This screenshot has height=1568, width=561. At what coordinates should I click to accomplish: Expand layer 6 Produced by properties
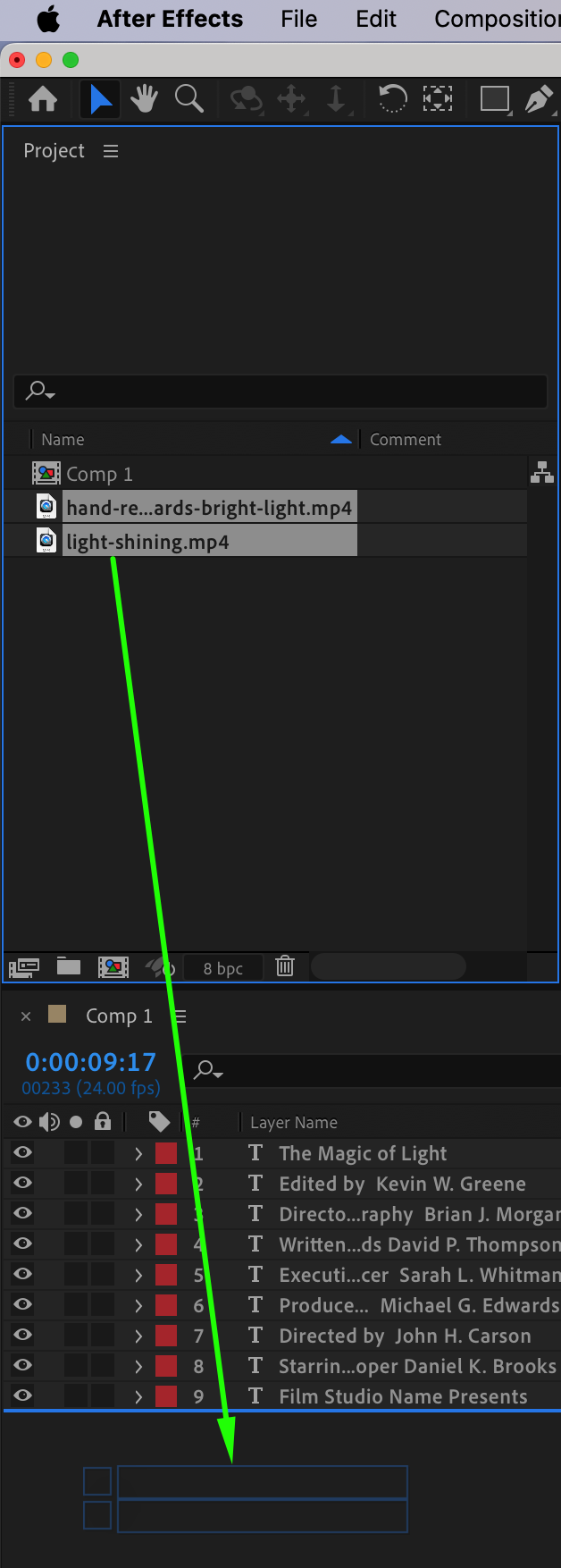(x=138, y=1305)
